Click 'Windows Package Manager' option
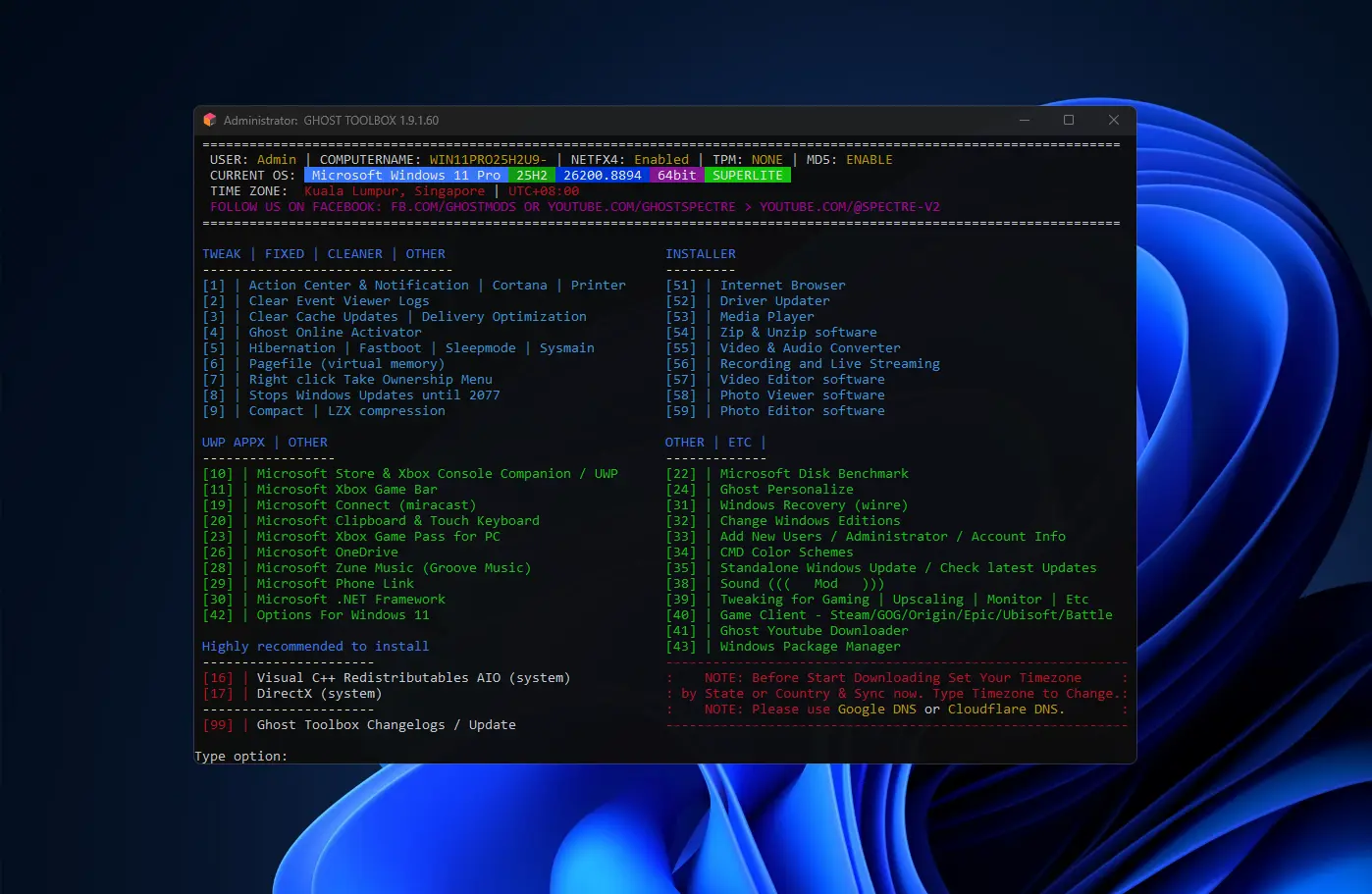1372x894 pixels. (811, 647)
